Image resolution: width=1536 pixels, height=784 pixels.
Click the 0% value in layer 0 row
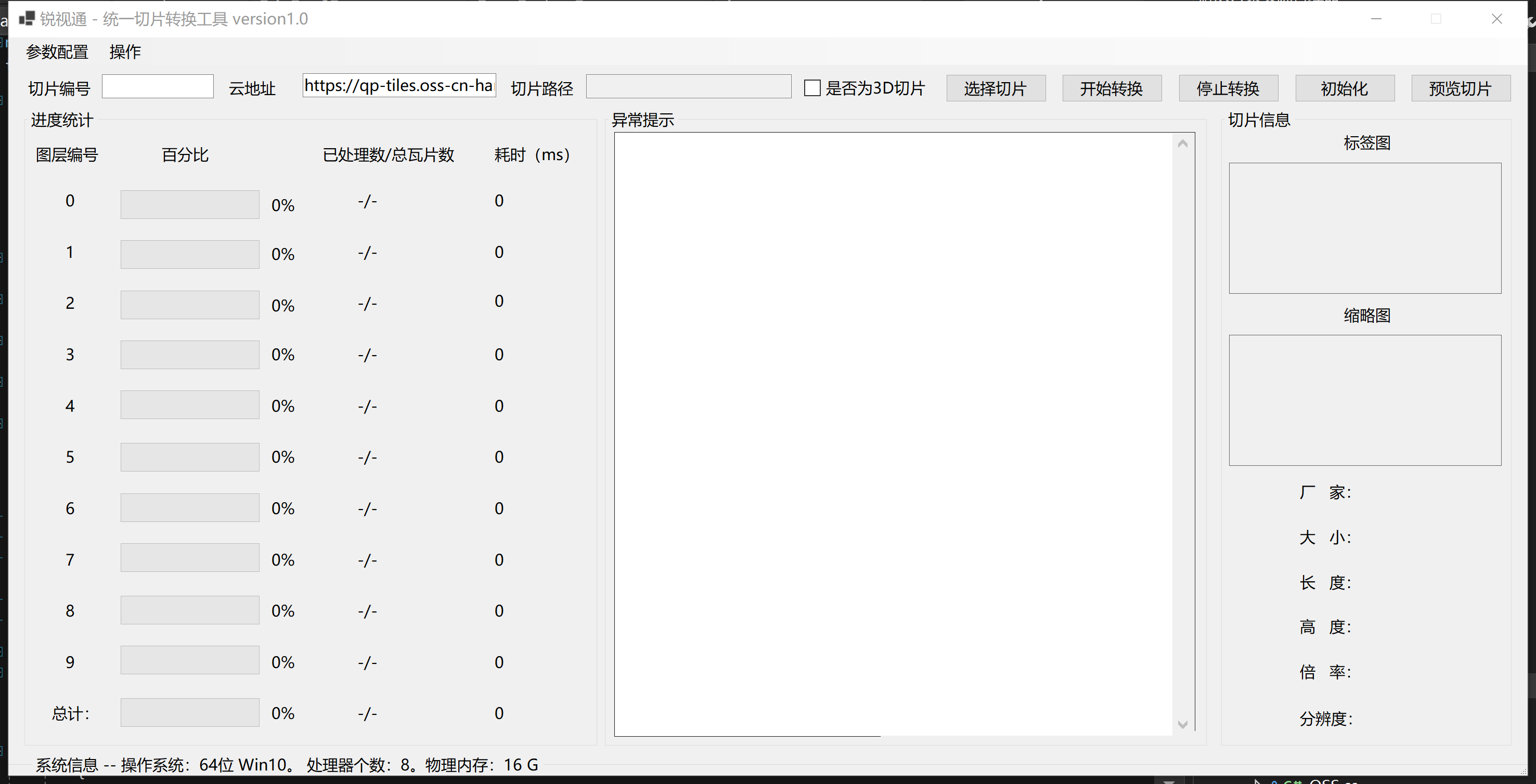282,205
